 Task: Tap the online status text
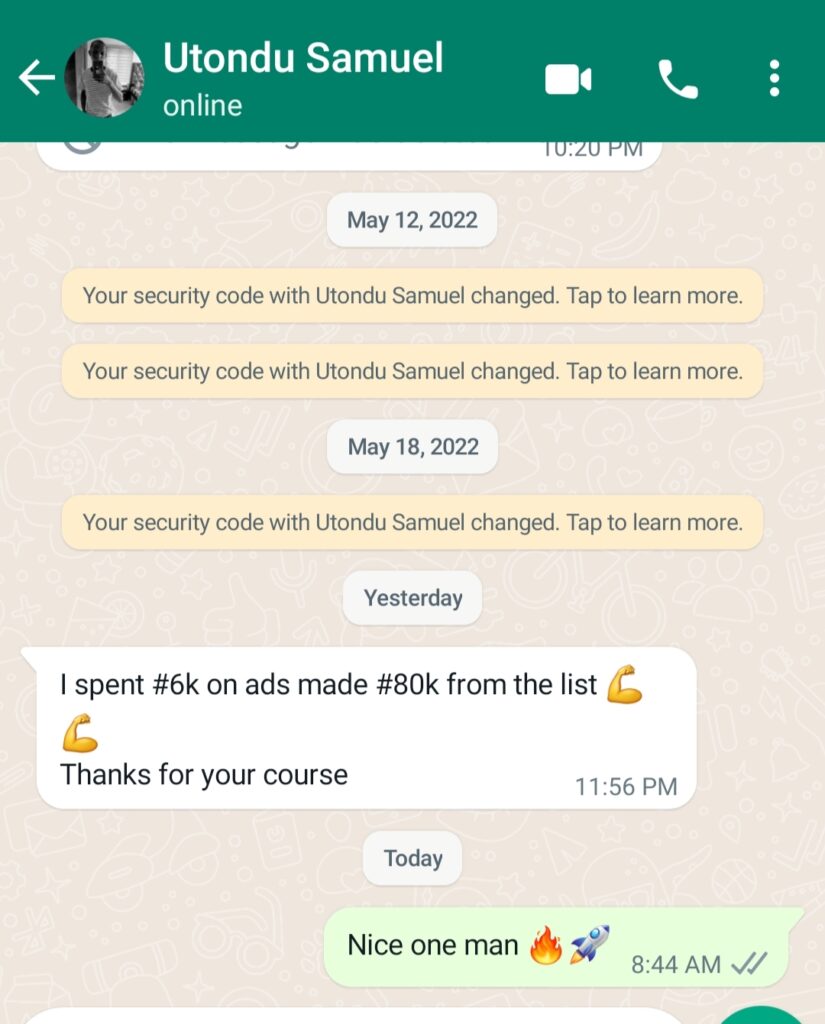click(x=202, y=106)
